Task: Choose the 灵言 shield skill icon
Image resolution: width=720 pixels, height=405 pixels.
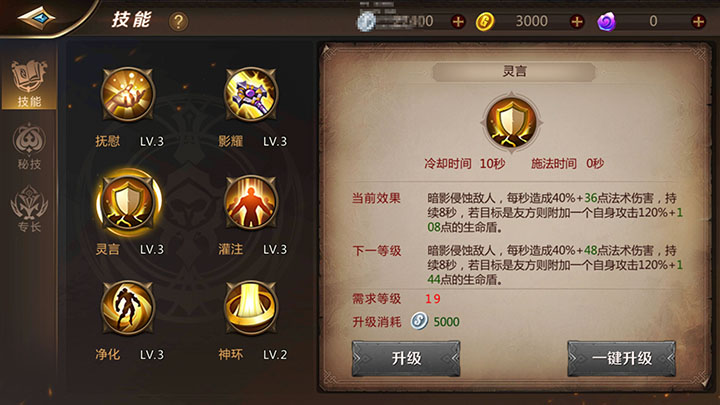Action: click(x=128, y=202)
